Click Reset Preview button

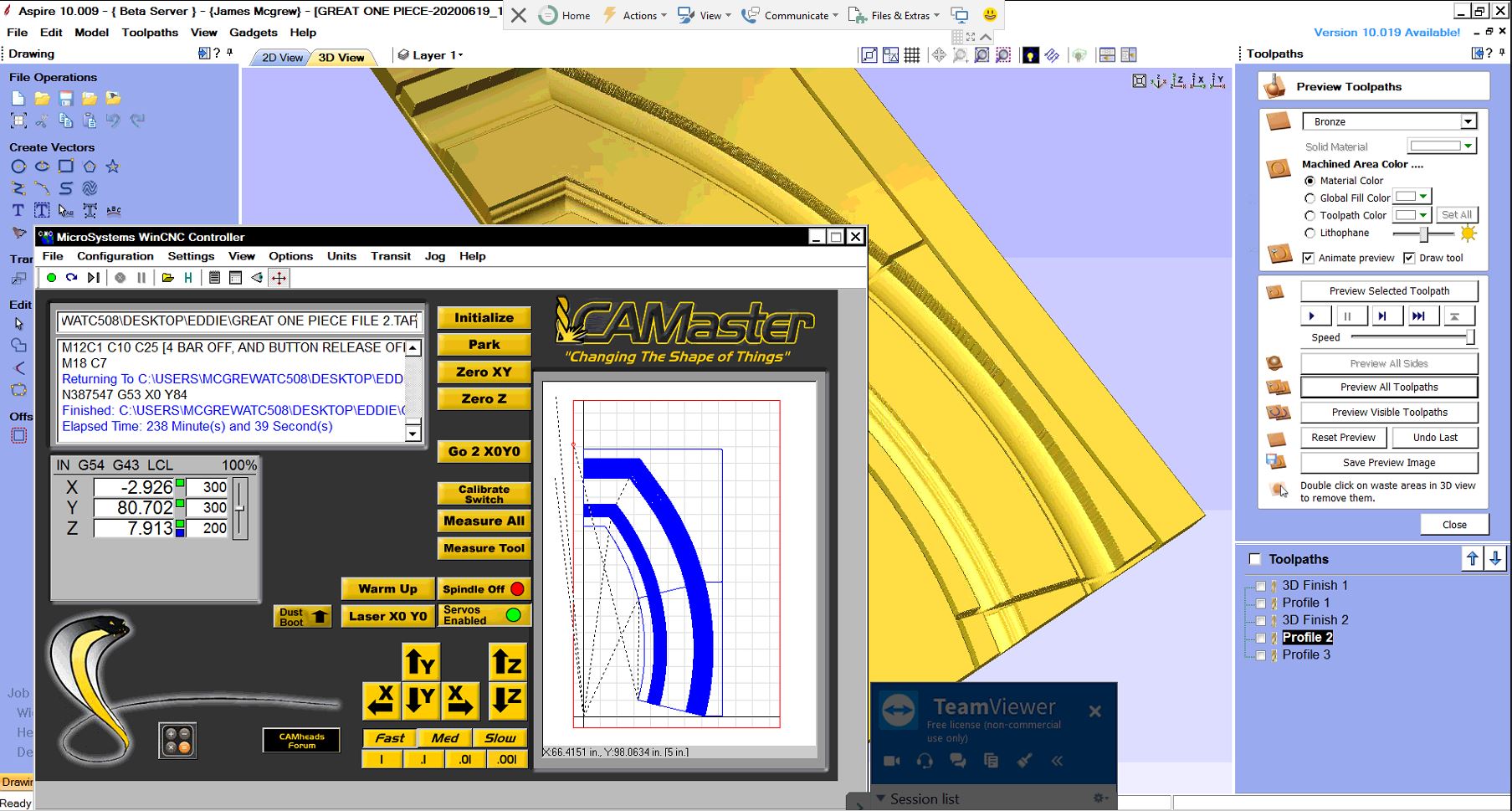[1344, 438]
